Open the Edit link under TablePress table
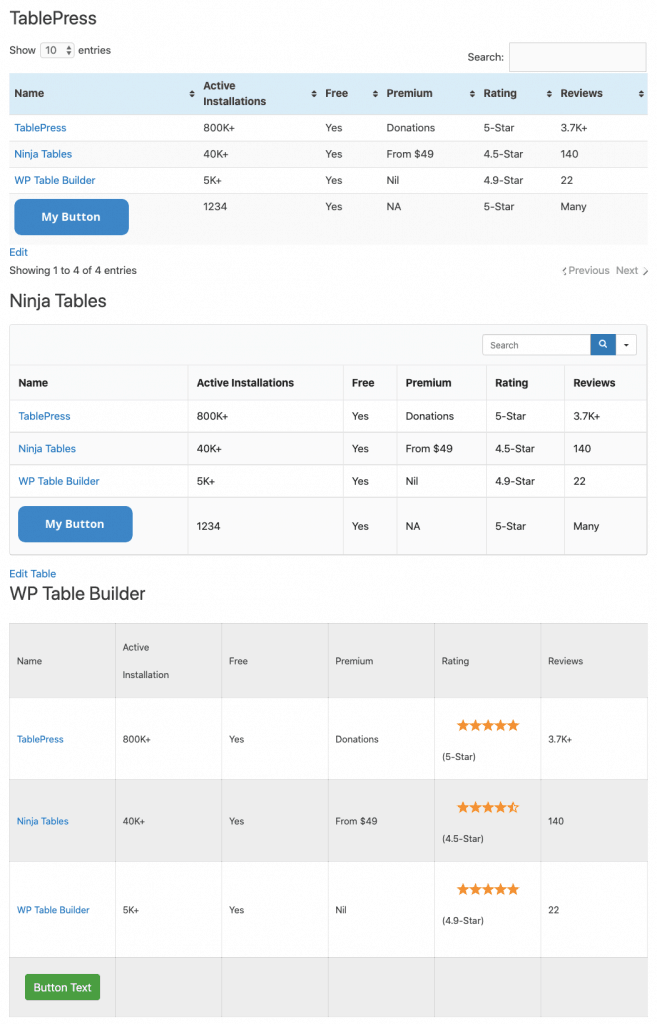Image resolution: width=657 pixels, height=1024 pixels. (18, 252)
